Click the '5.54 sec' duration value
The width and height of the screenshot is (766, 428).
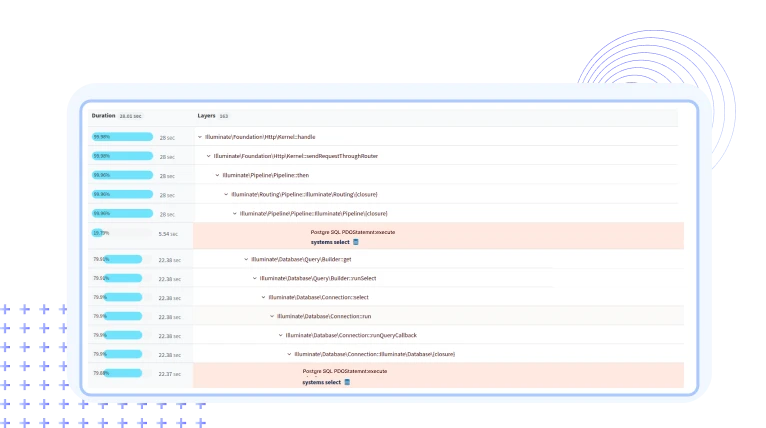(168, 234)
